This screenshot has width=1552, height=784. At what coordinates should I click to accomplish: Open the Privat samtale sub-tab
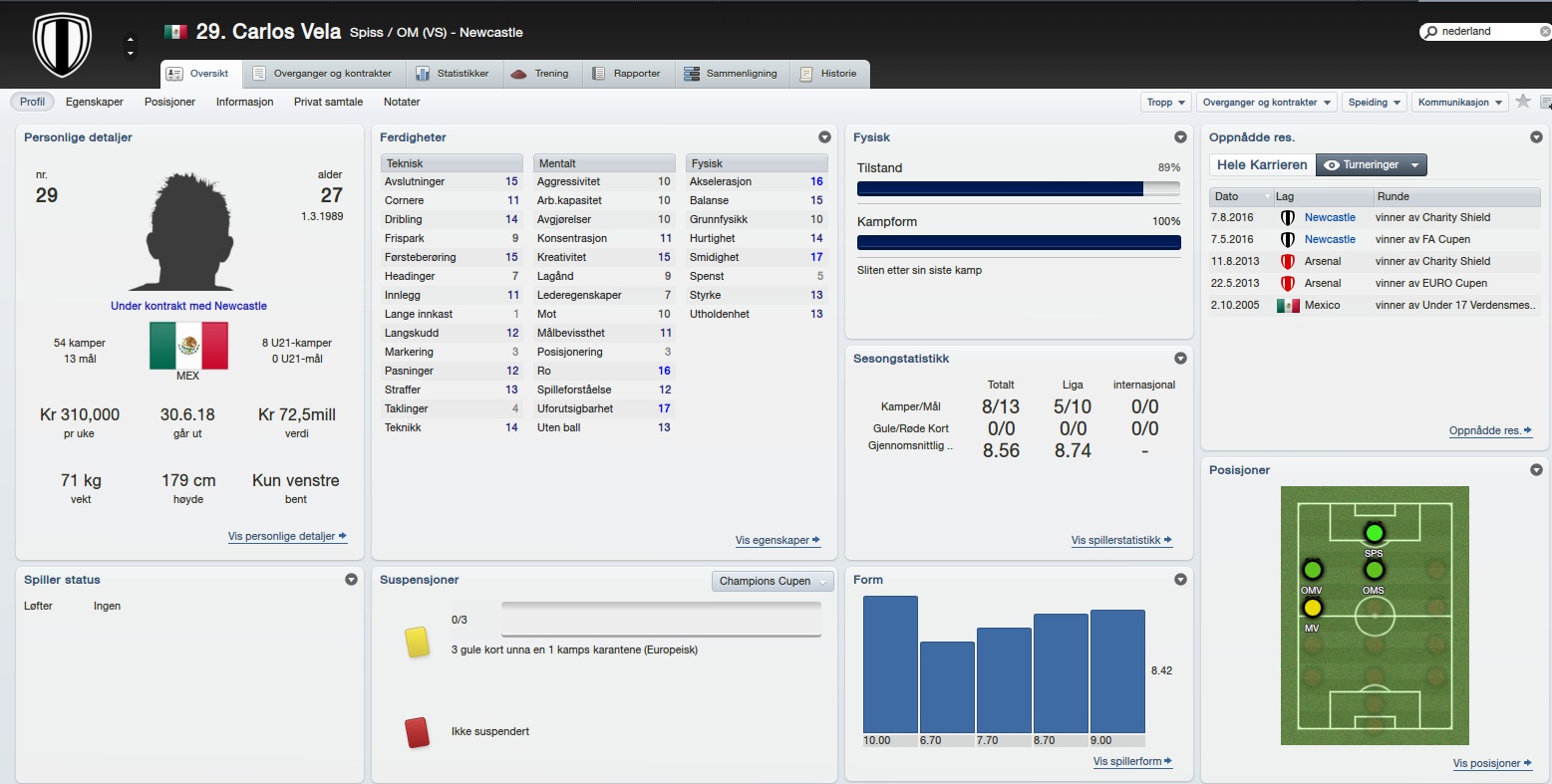pos(328,102)
